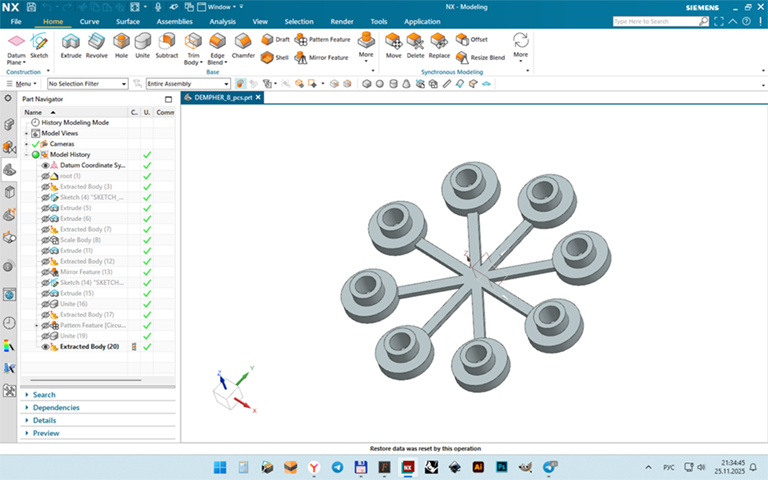Select the Revolve tool
This screenshot has height=480, width=768.
(x=96, y=46)
